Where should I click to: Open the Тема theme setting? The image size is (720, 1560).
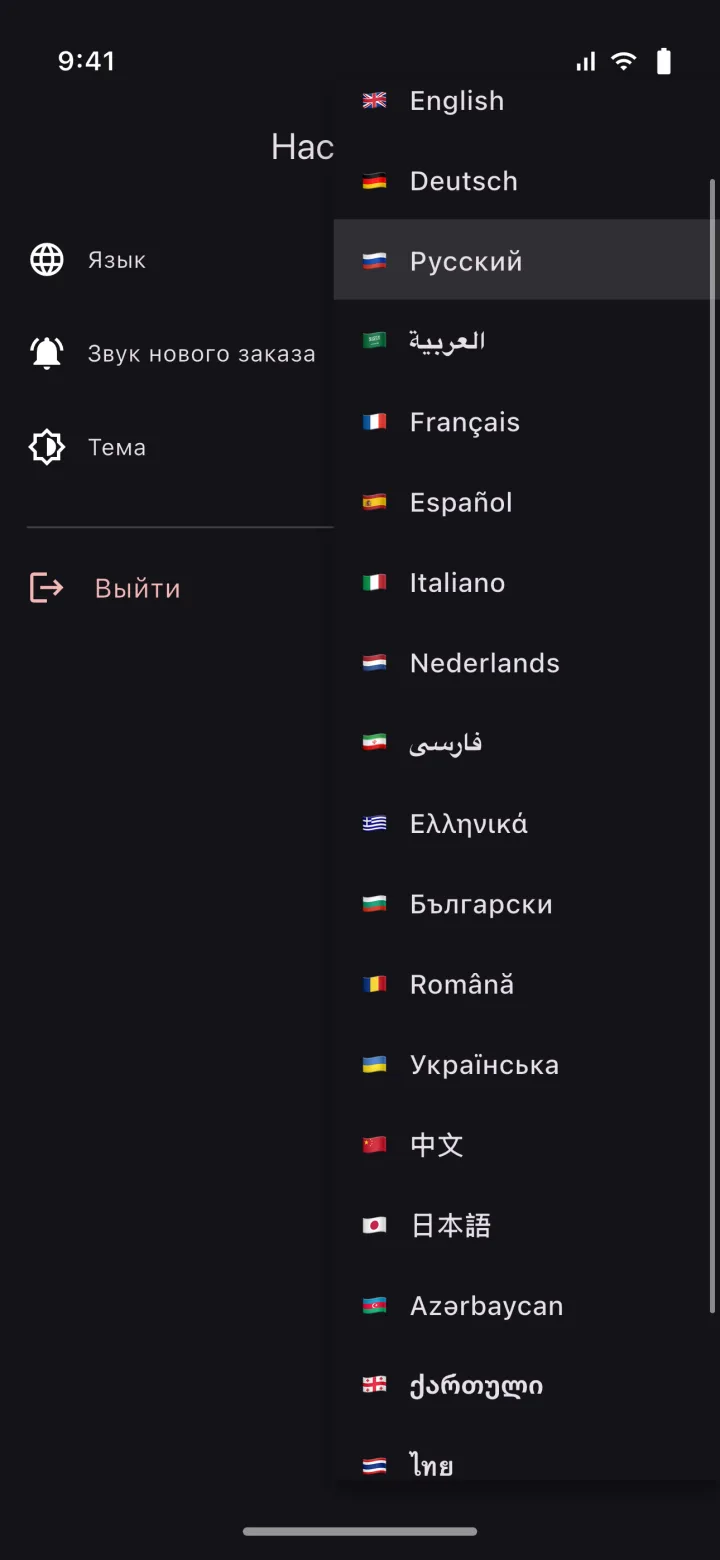180,447
